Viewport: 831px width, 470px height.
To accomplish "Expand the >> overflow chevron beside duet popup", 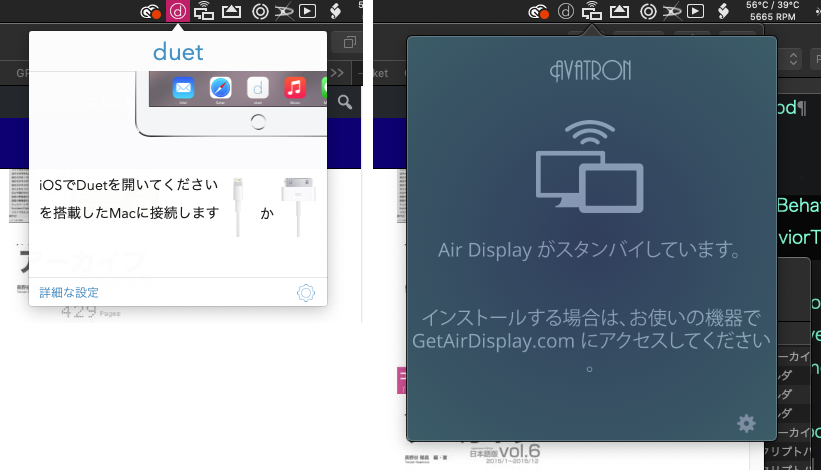I will [337, 73].
